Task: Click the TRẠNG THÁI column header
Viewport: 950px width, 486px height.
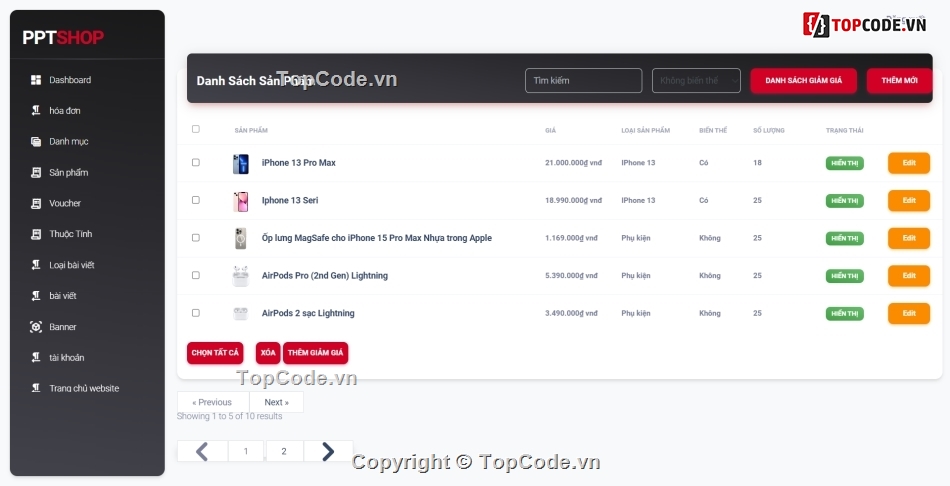Action: pyautogui.click(x=845, y=130)
